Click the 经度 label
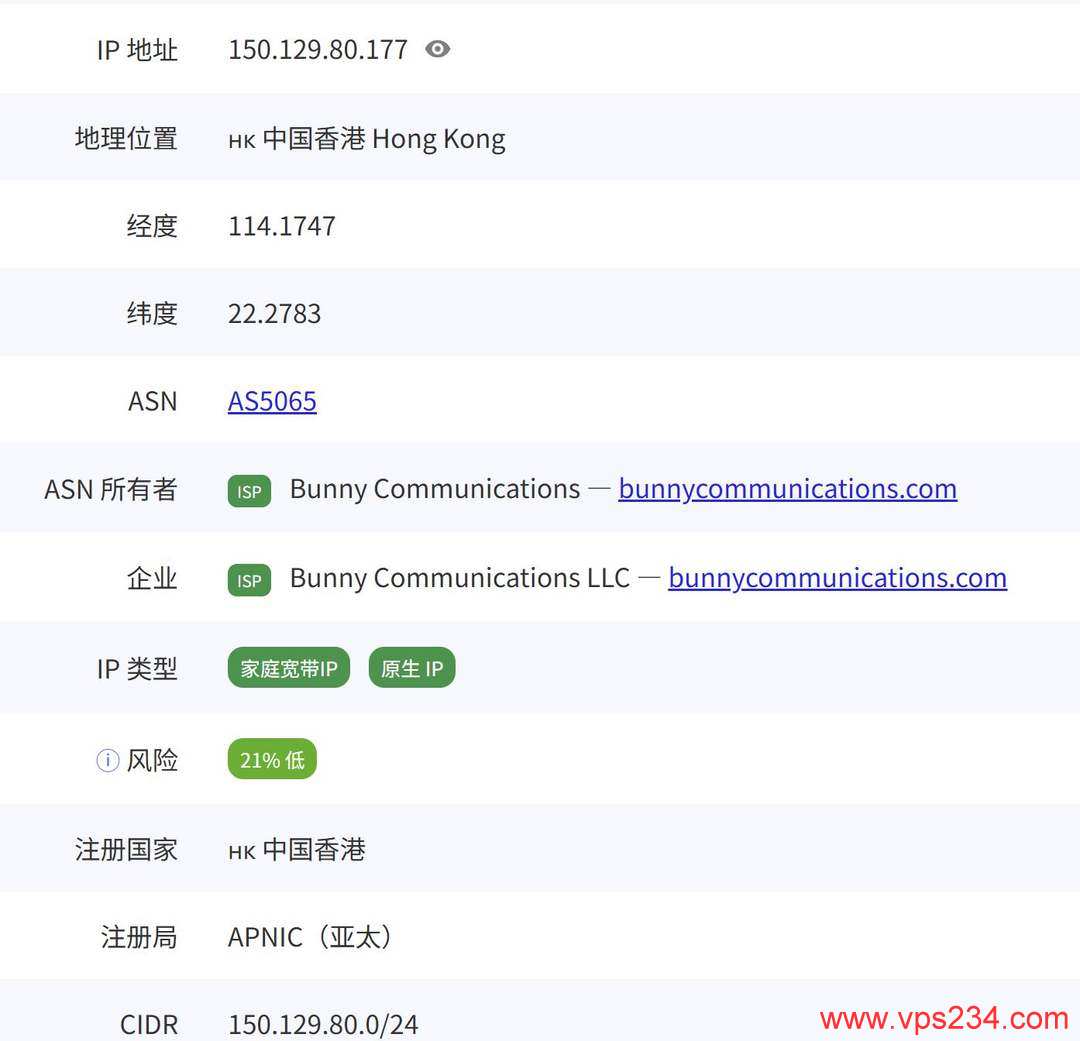 click(152, 226)
